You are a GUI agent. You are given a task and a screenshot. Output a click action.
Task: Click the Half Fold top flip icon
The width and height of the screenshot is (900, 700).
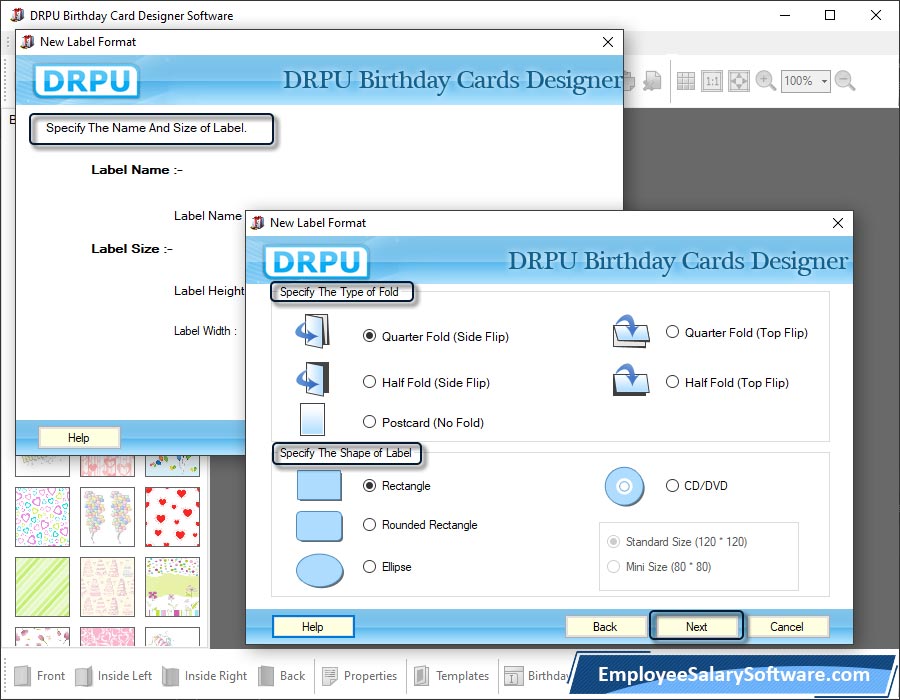[631, 380]
